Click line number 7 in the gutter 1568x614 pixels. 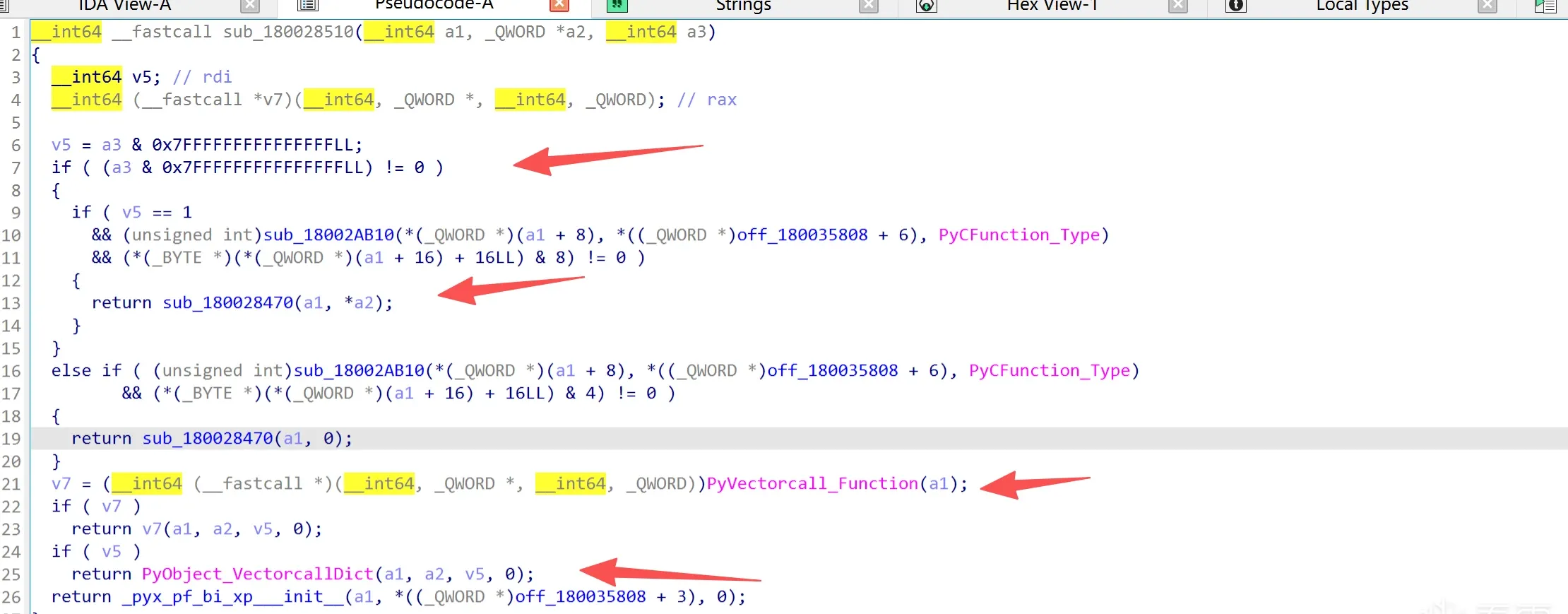[x=16, y=167]
